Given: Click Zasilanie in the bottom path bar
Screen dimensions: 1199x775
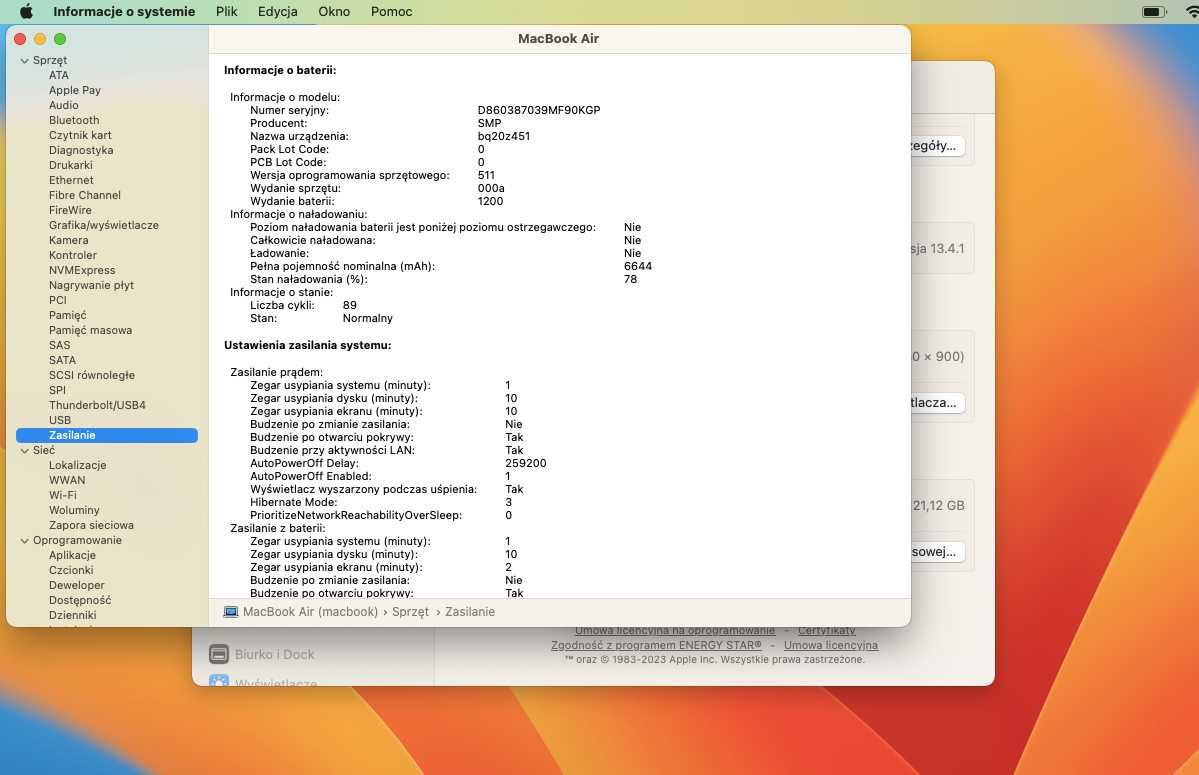Looking at the screenshot, I should [x=470, y=612].
